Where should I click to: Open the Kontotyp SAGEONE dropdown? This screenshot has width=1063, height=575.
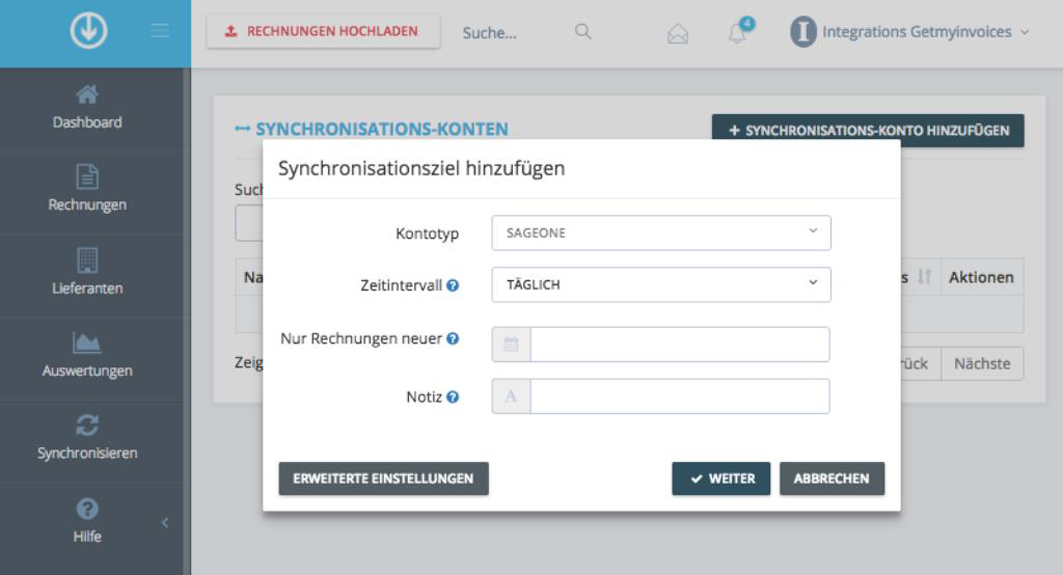tap(661, 233)
